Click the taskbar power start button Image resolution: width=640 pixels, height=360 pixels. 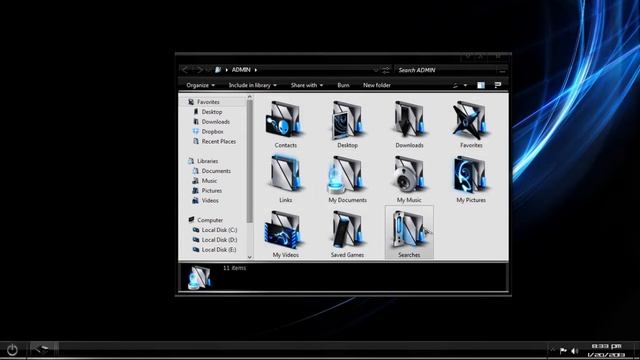(12, 350)
